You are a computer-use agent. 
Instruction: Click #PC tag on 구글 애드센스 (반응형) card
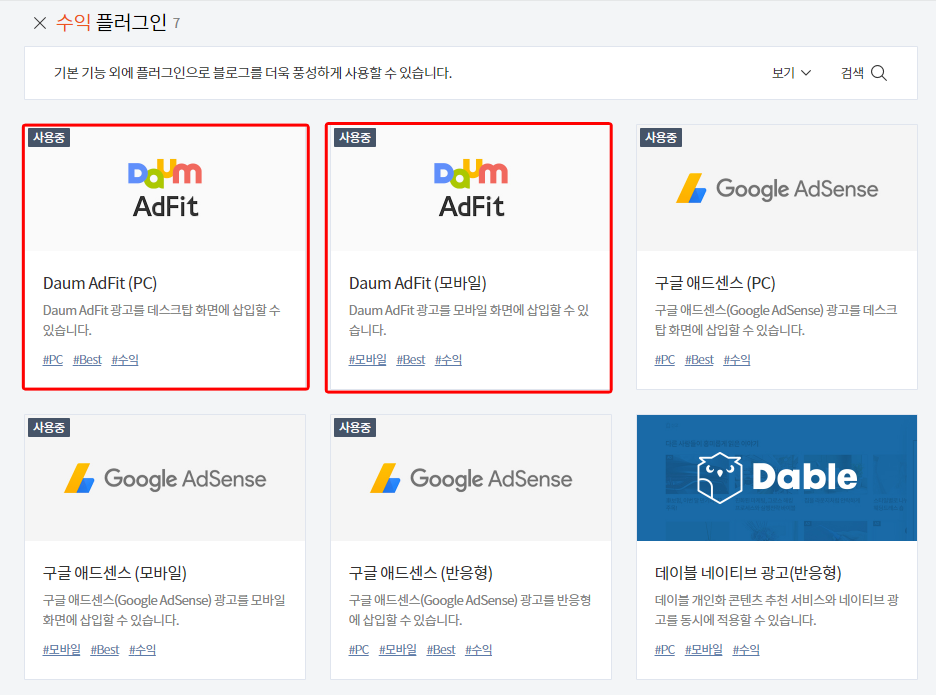359,650
